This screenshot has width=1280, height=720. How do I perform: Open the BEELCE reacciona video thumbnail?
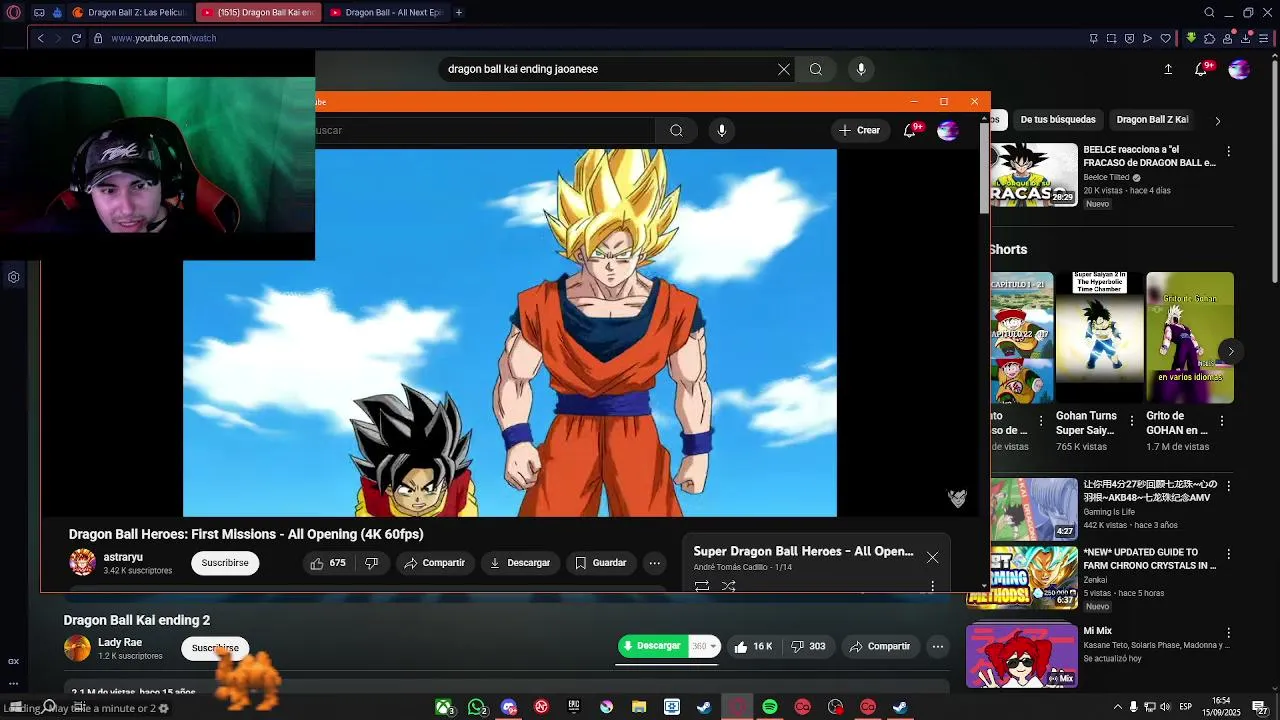(x=1034, y=175)
